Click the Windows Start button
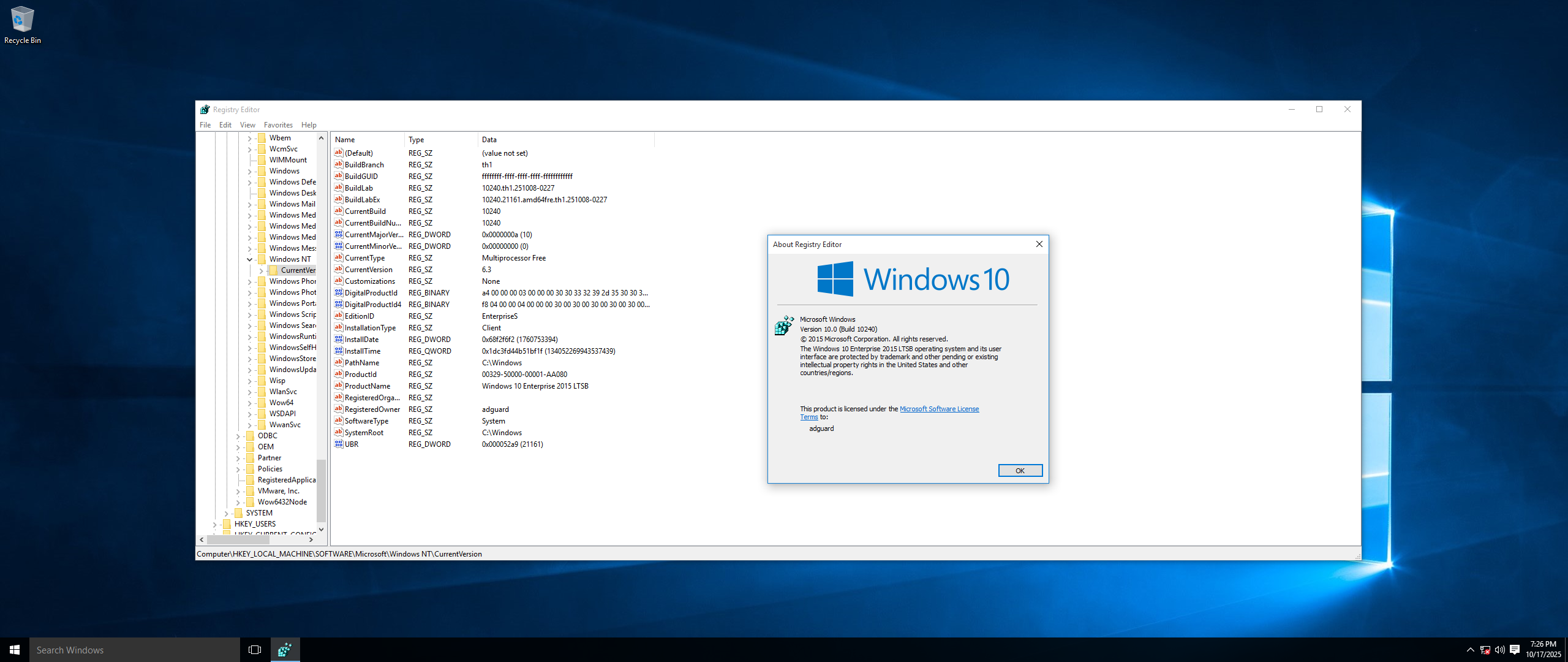Screen dimensions: 1568x662 15,650
